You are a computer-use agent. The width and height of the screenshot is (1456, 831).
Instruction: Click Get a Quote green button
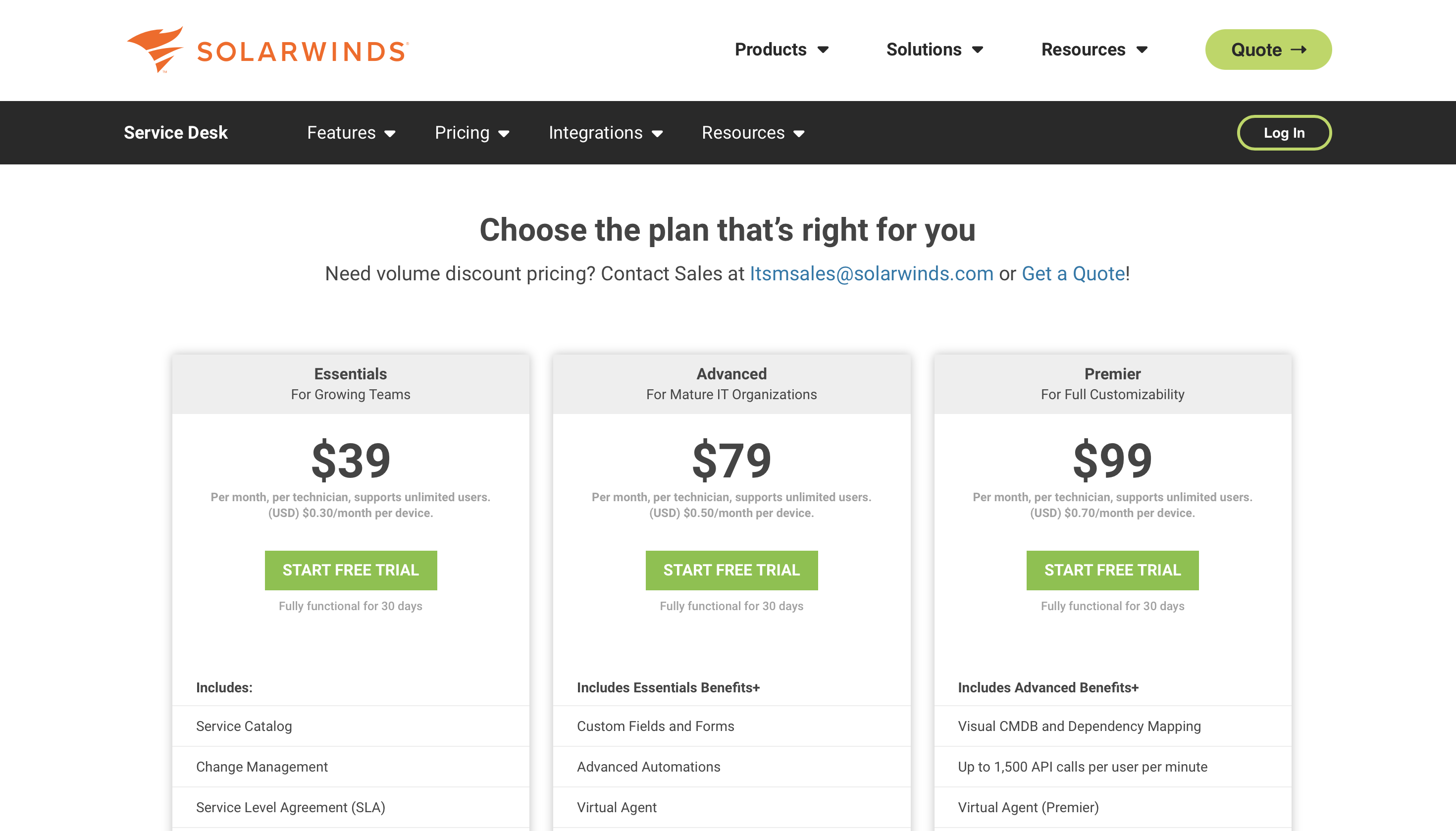[1268, 49]
